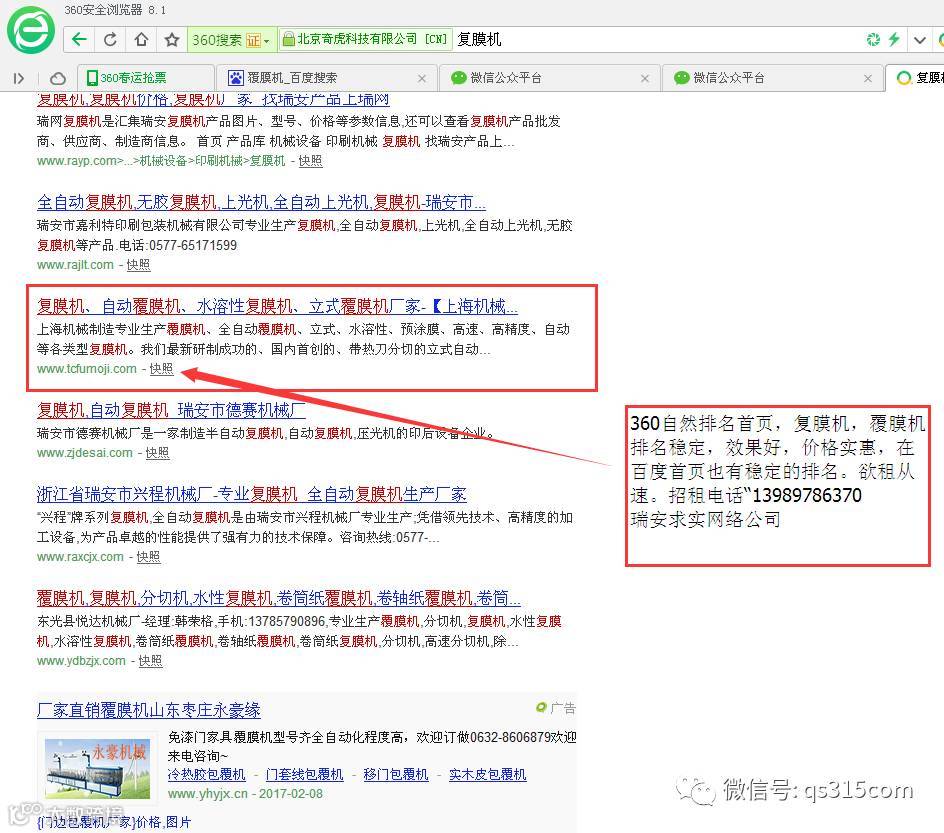Click the lightning speed mode icon
944x833 pixels.
click(894, 40)
